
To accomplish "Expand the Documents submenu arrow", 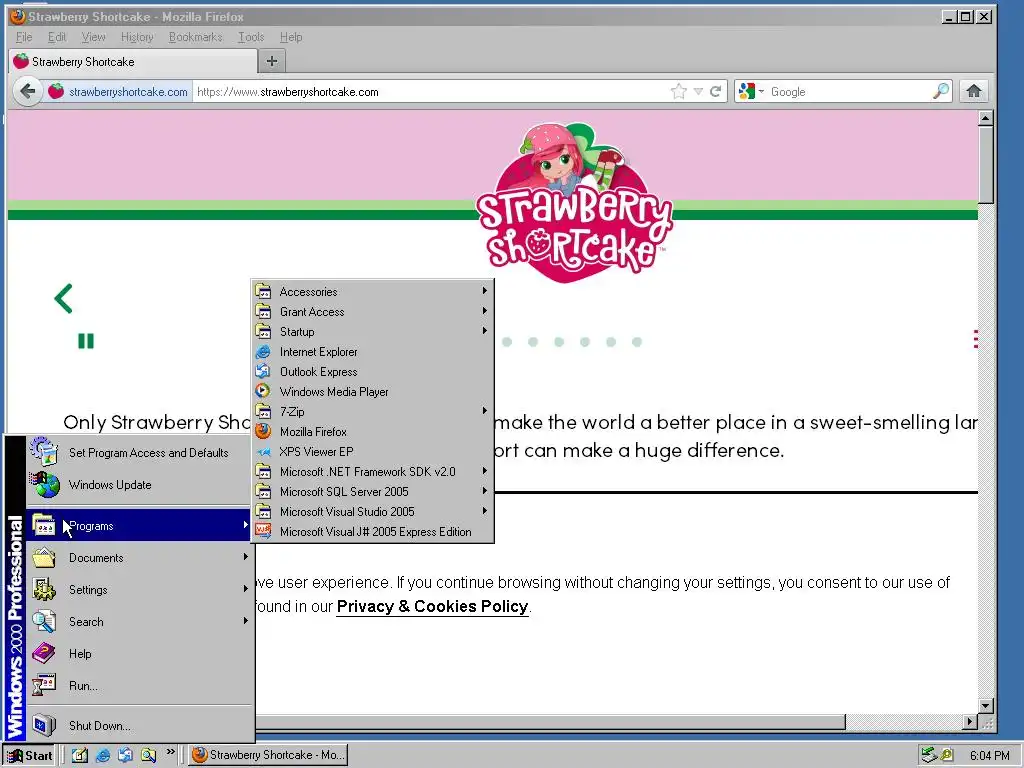I will 246,557.
